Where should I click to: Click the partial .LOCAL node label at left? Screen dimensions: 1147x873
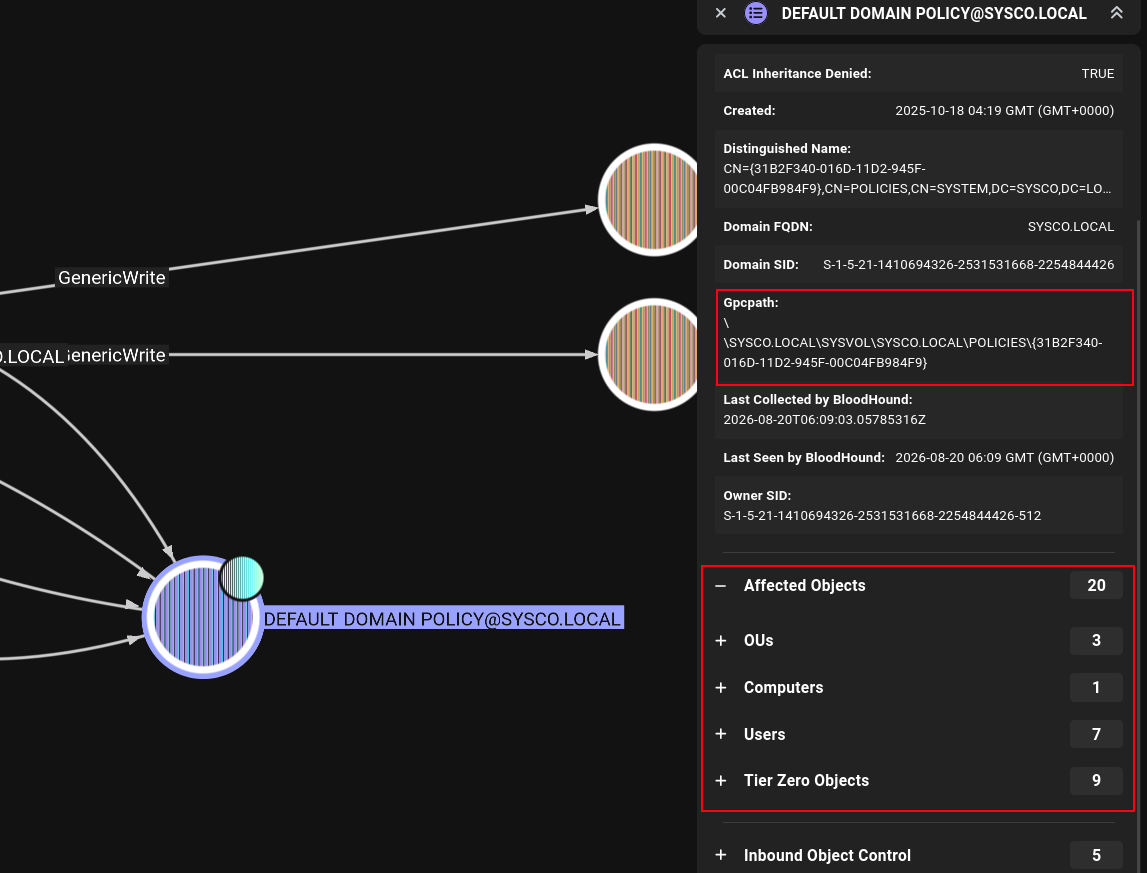tap(32, 357)
